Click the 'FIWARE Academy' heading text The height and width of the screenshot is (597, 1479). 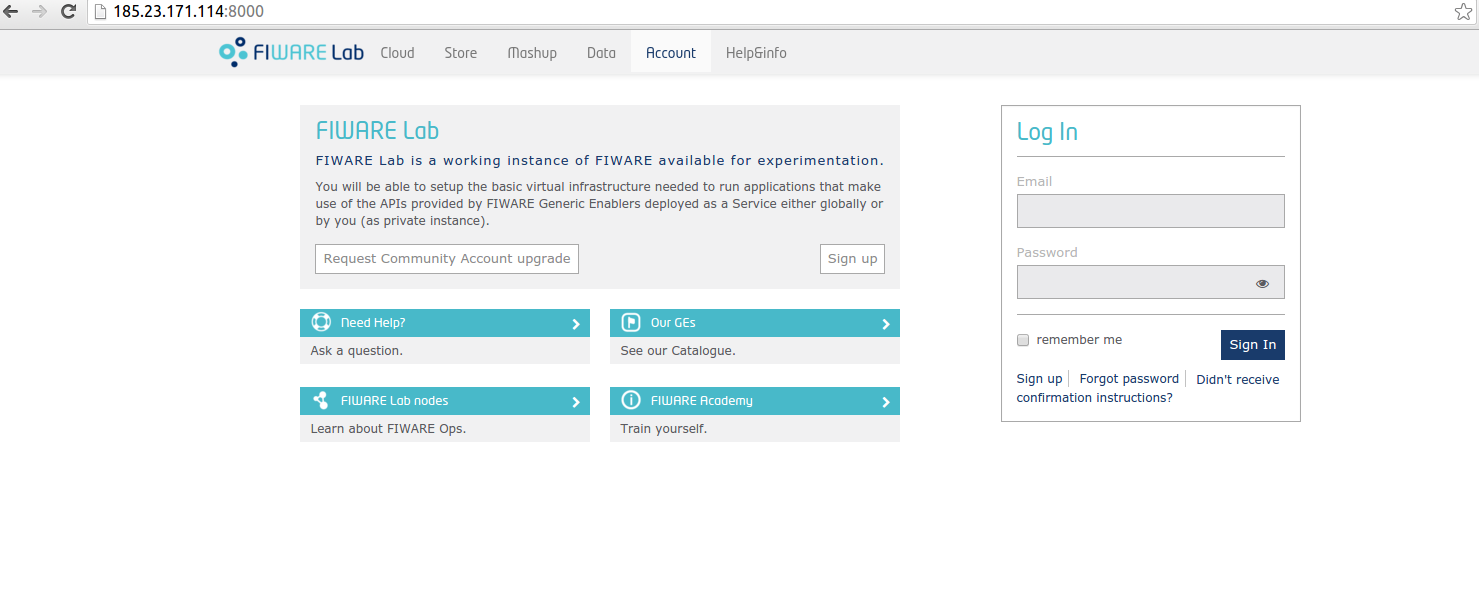click(702, 401)
